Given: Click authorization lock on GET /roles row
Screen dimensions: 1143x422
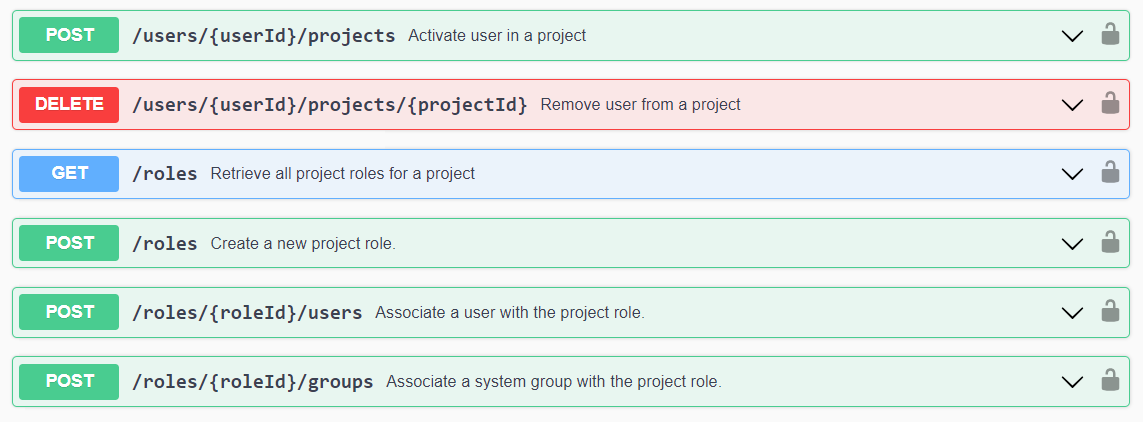Looking at the screenshot, I should coord(1109,173).
